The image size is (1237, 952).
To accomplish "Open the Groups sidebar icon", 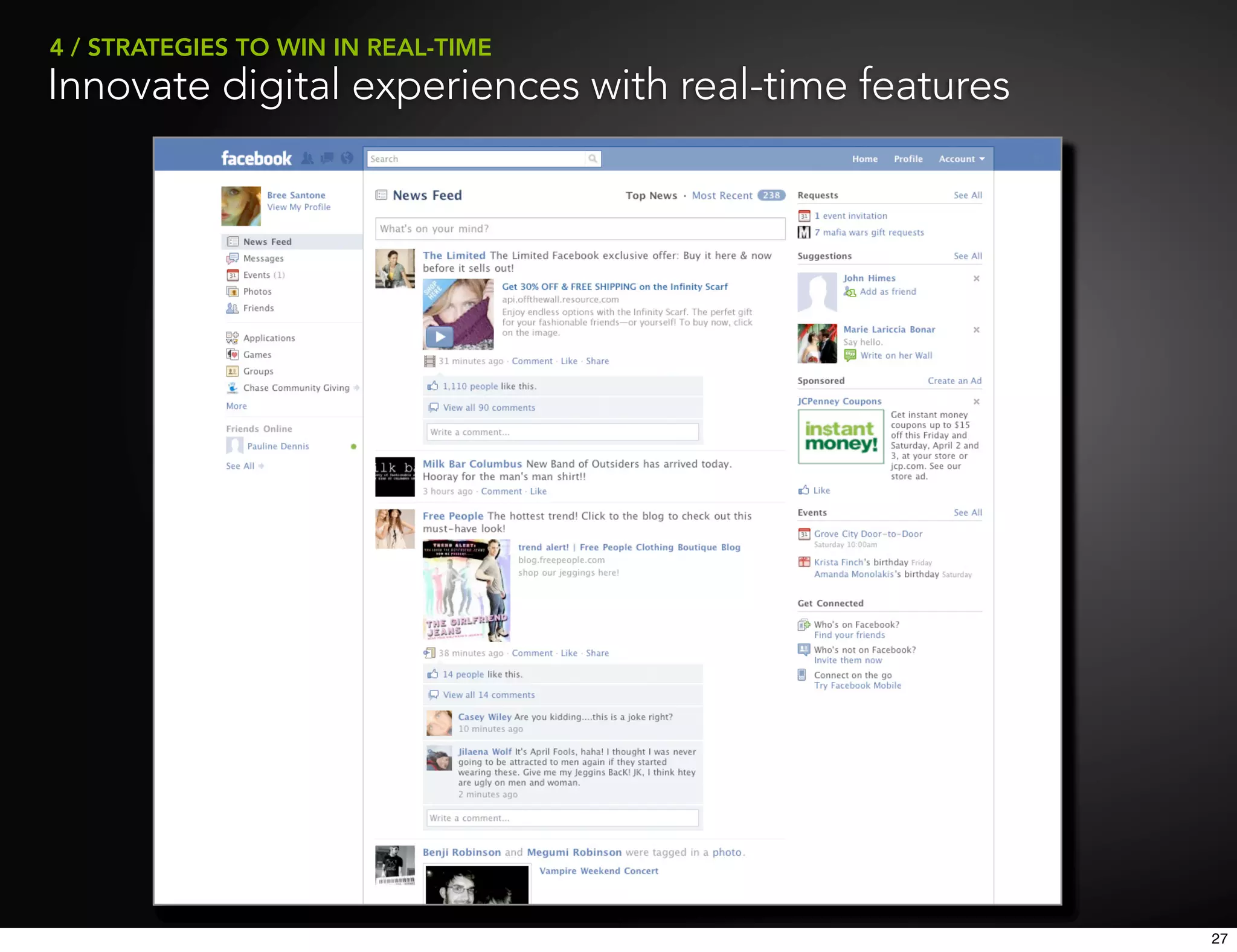I will [232, 371].
